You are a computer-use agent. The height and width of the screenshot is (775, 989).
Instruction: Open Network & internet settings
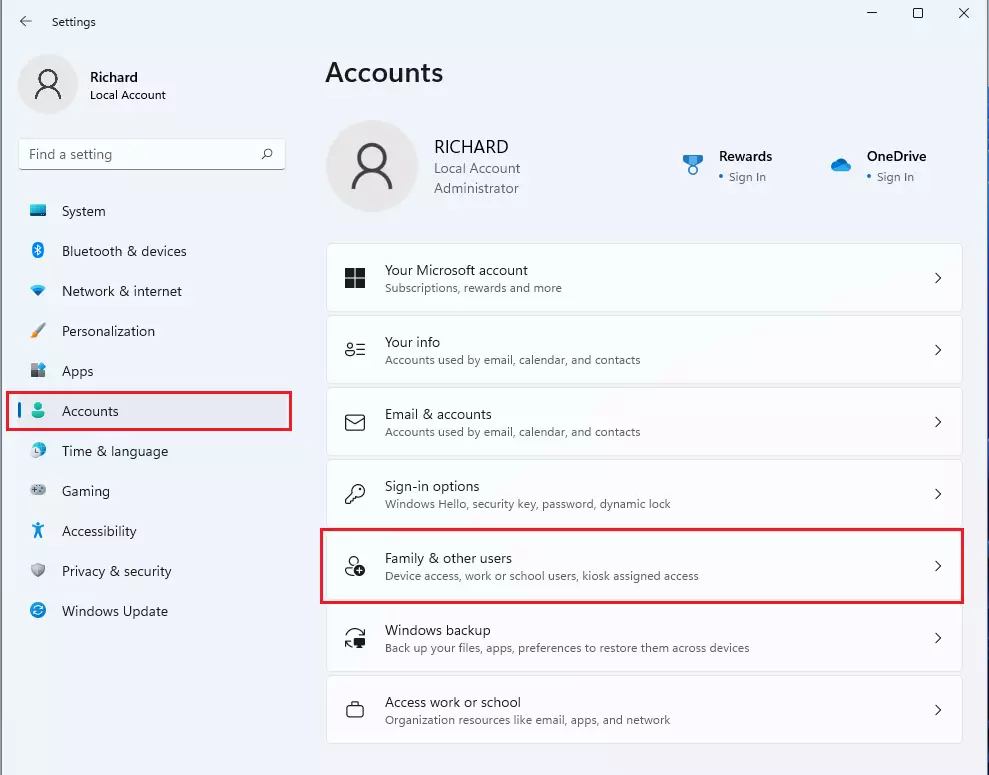pyautogui.click(x=149, y=291)
